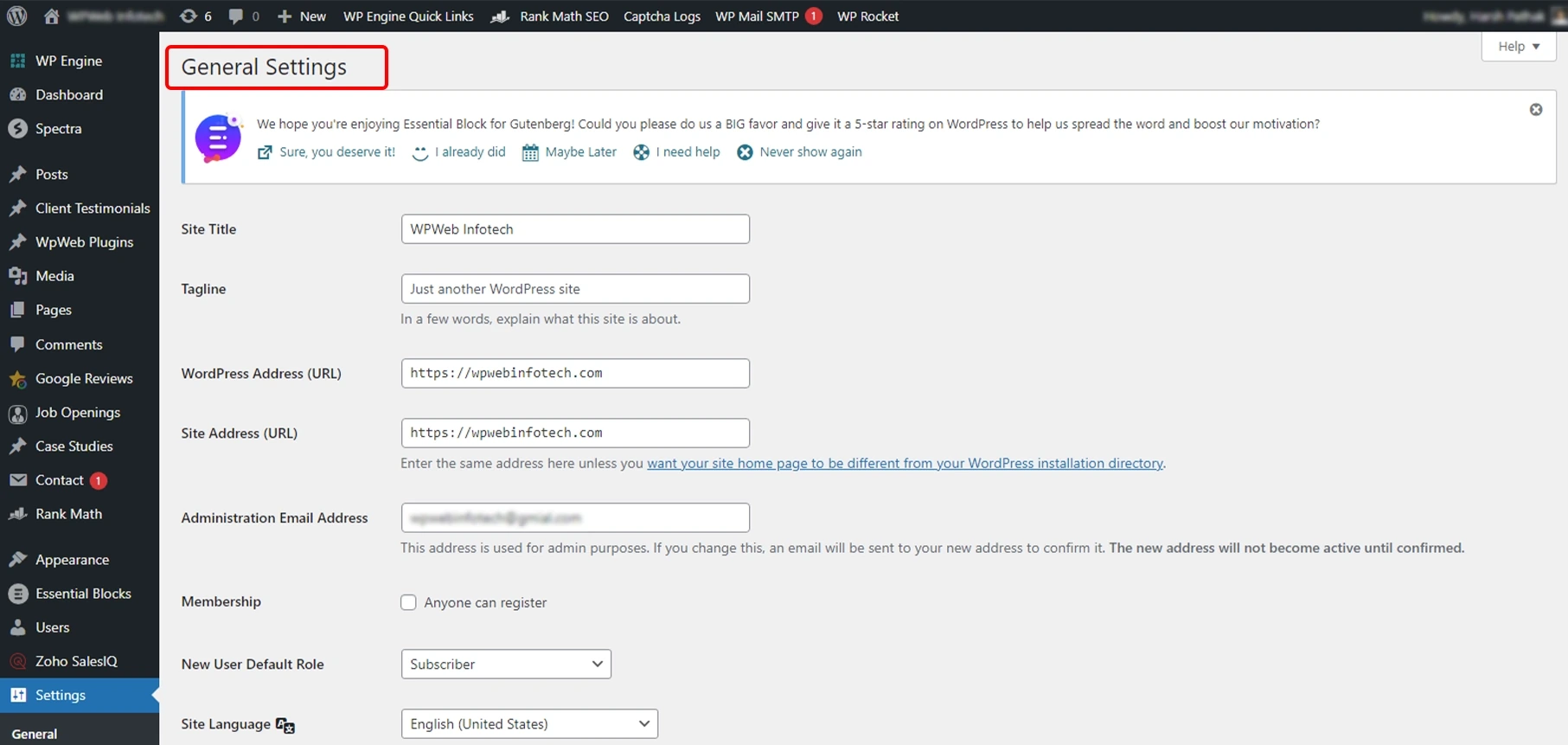Focus the Tagline text field
Image resolution: width=1568 pixels, height=745 pixels.
point(575,289)
